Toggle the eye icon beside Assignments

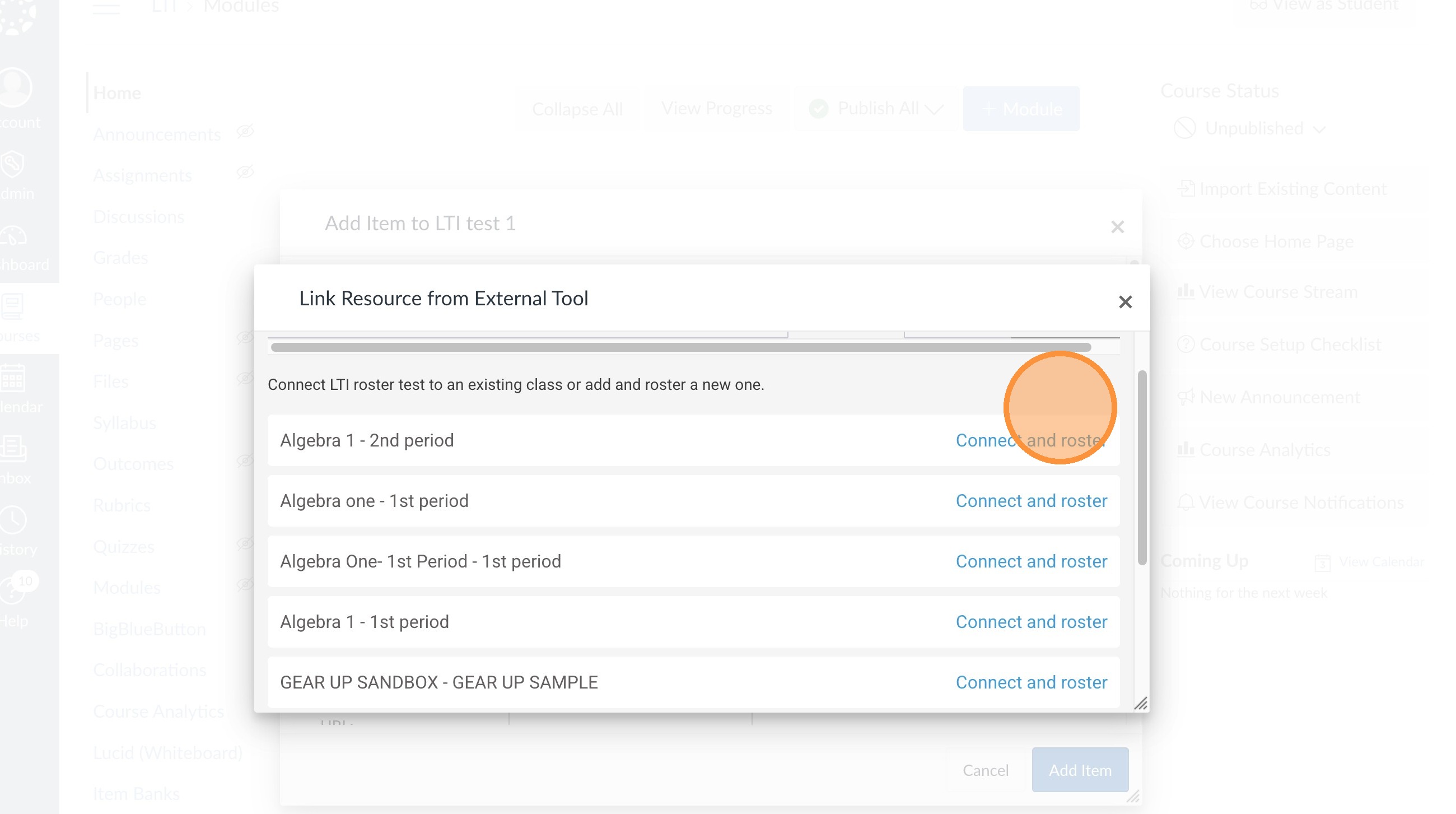click(x=245, y=173)
